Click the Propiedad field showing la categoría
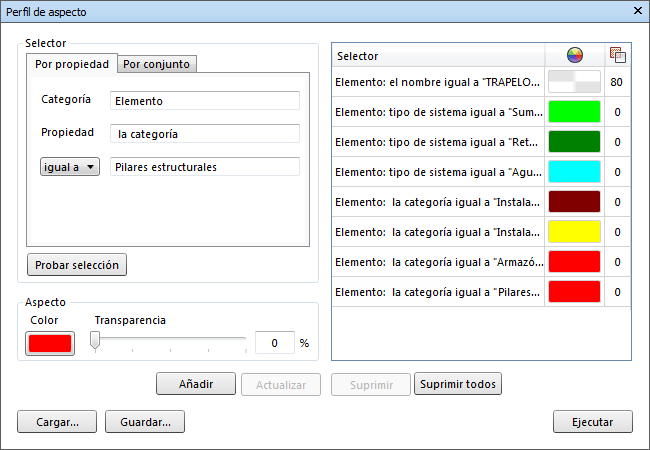 tap(205, 133)
